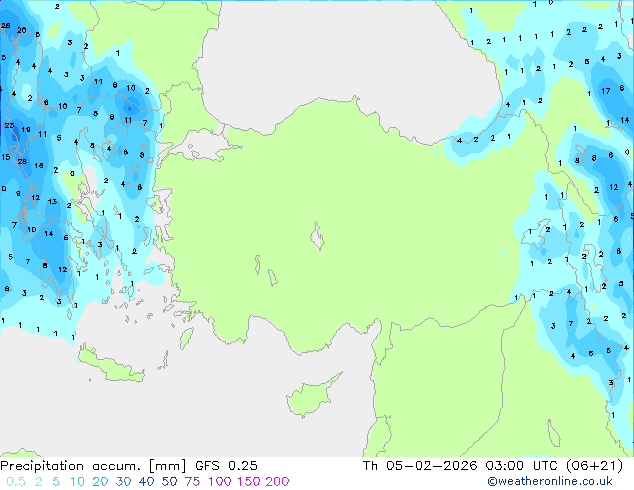Image resolution: width=634 pixels, height=490 pixels.
Task: Click the '(06+21)' forecast run label
Action: [594, 466]
